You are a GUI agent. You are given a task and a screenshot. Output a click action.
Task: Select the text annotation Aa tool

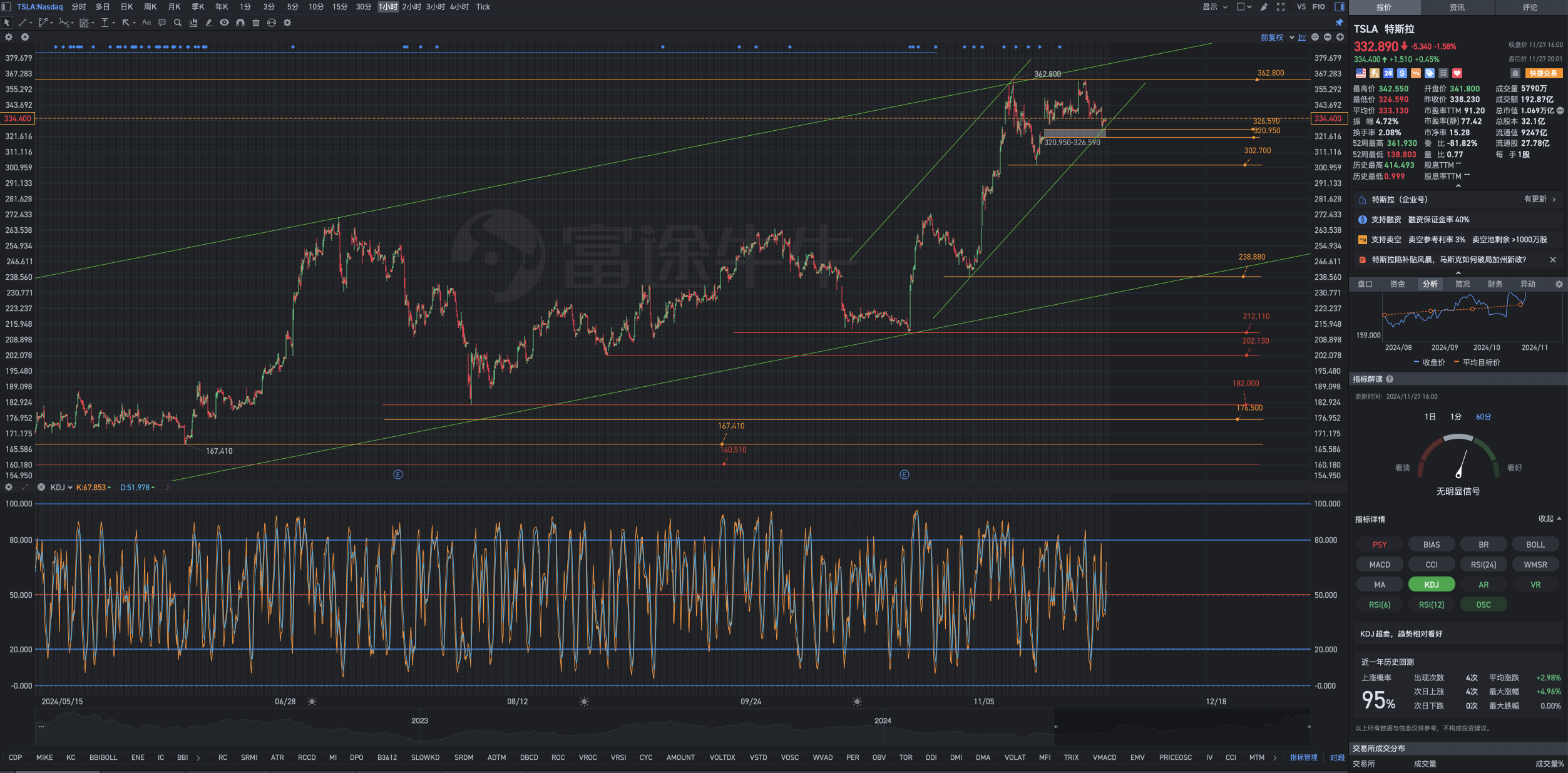[x=146, y=23]
